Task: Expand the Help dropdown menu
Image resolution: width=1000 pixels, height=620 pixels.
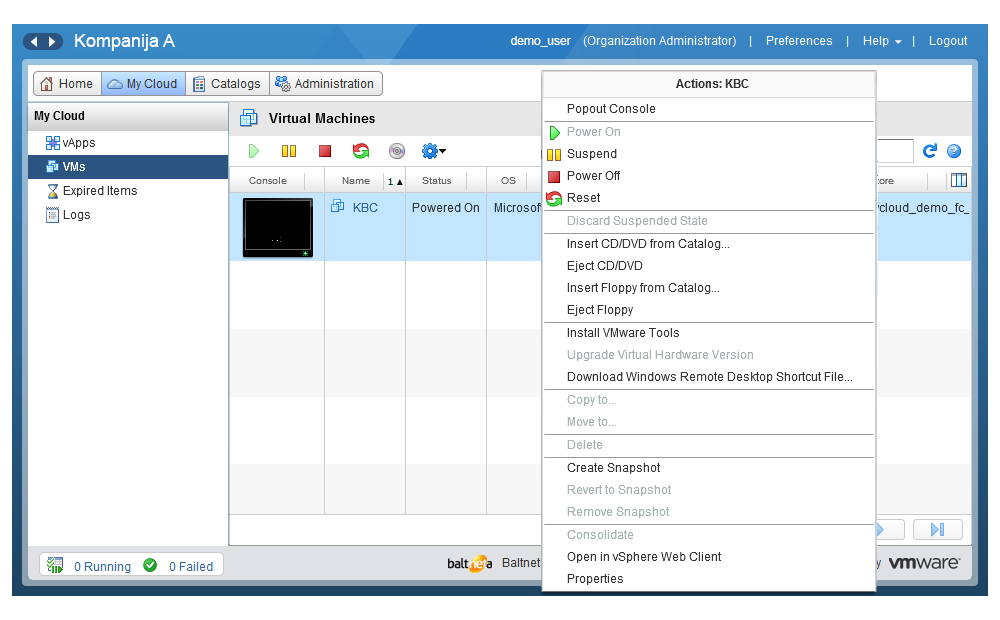Action: coord(881,41)
